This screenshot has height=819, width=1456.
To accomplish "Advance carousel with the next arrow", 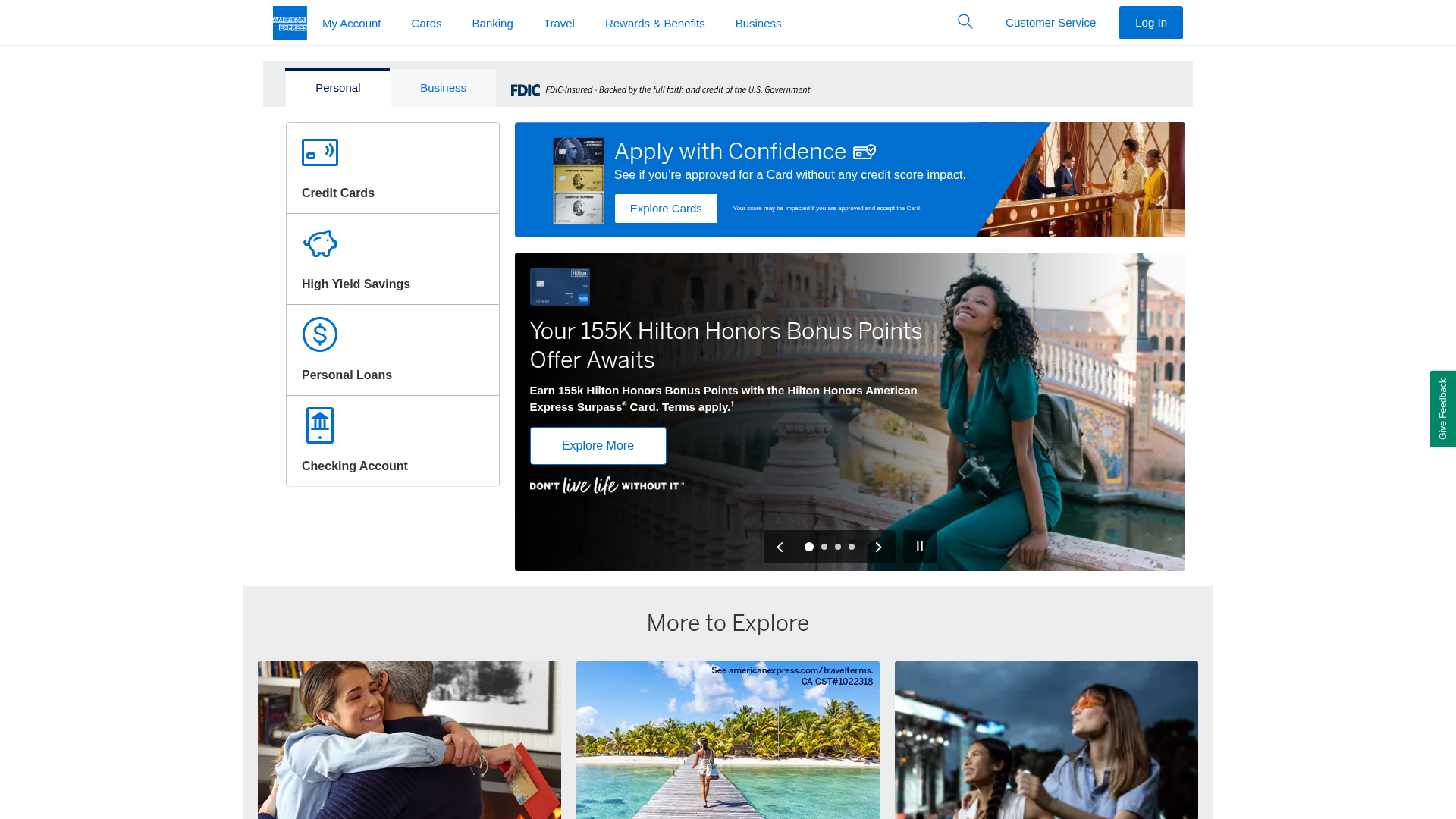I will [x=878, y=546].
